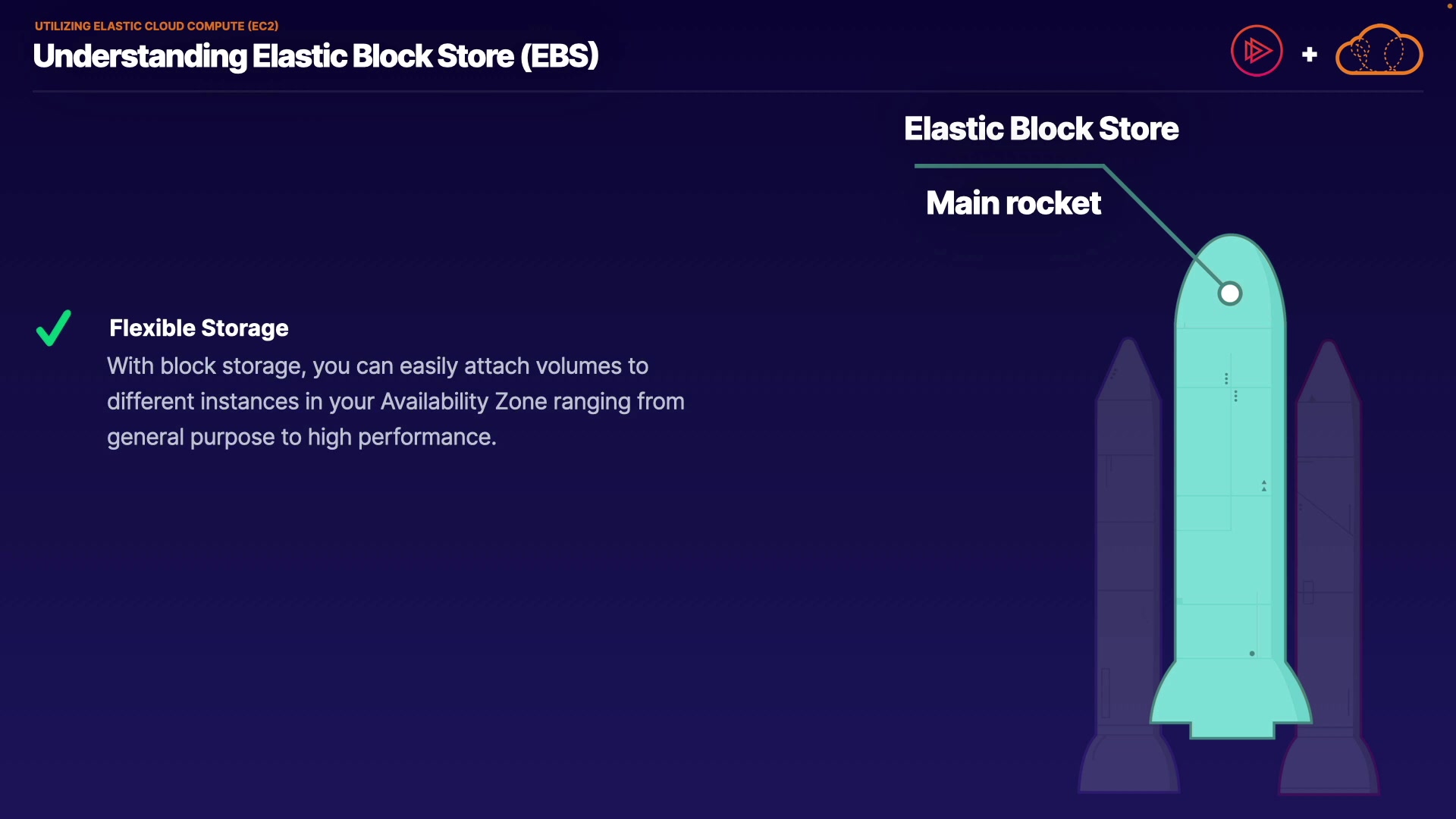Click the left purple booster rocket
The image size is (1456, 819).
click(1128, 531)
